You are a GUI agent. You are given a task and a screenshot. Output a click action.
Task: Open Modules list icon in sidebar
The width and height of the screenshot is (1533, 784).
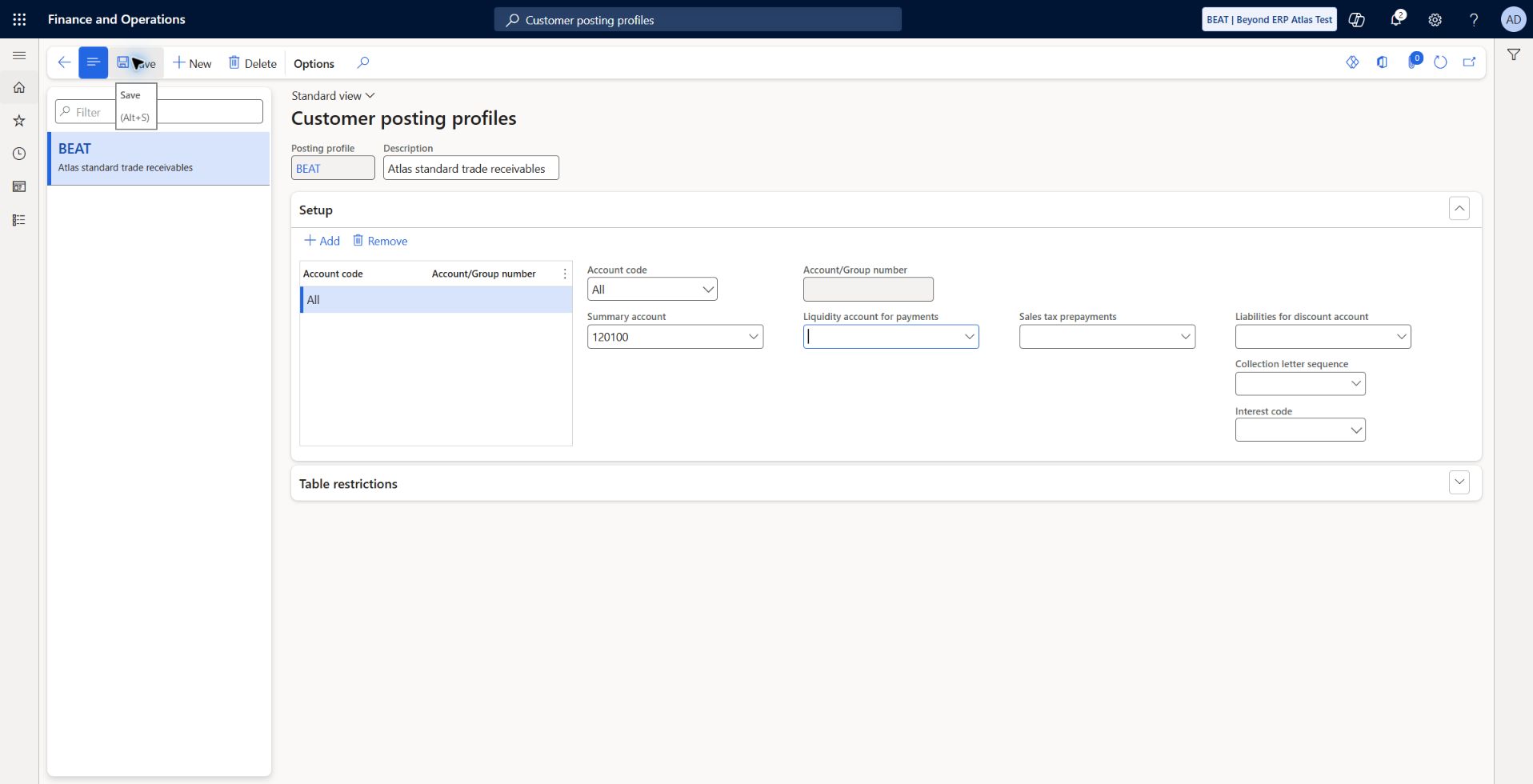click(x=19, y=220)
